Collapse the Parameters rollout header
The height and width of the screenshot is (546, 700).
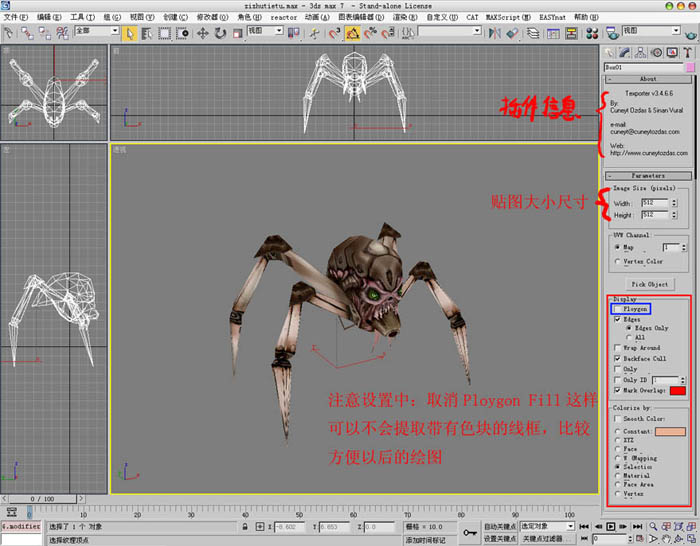click(648, 176)
